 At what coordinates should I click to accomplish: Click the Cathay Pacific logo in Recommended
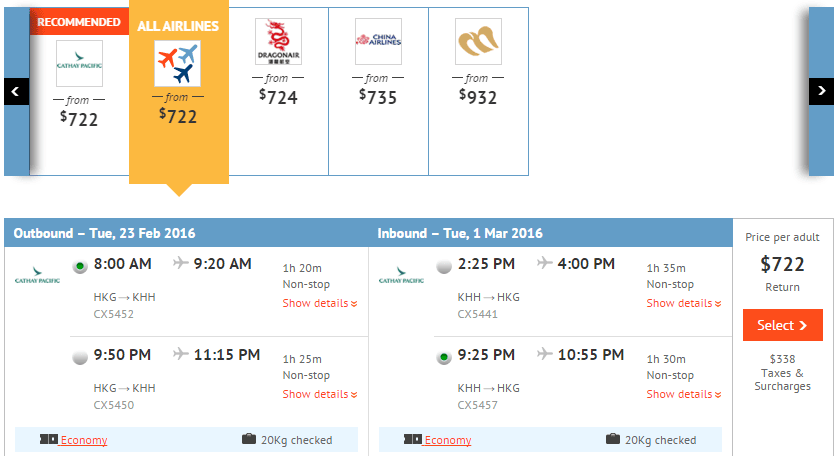(79, 63)
